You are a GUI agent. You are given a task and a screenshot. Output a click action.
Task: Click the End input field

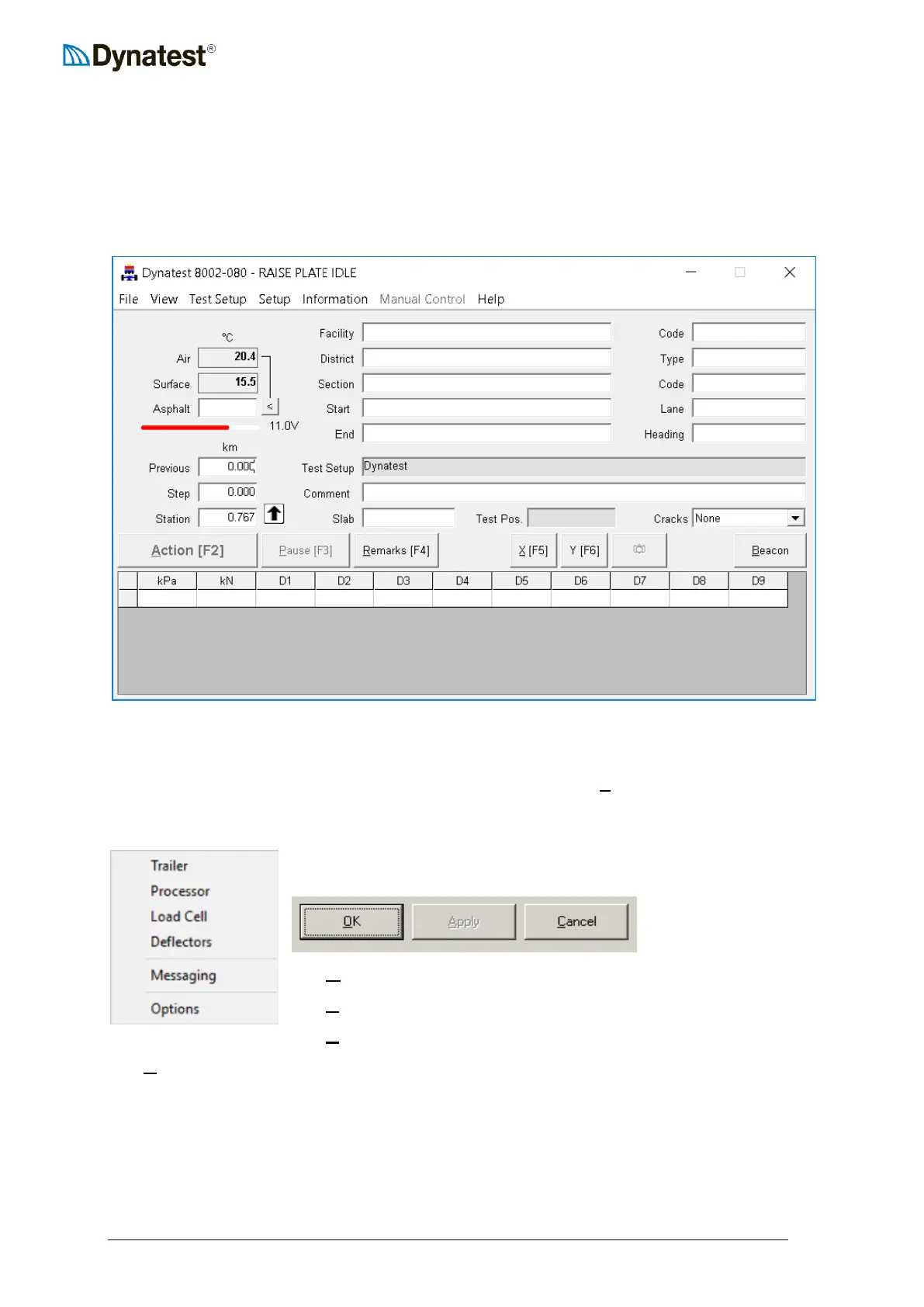(x=487, y=434)
